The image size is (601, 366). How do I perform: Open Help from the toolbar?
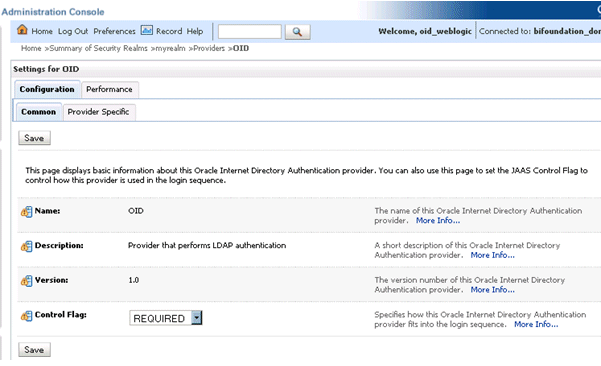(x=195, y=31)
